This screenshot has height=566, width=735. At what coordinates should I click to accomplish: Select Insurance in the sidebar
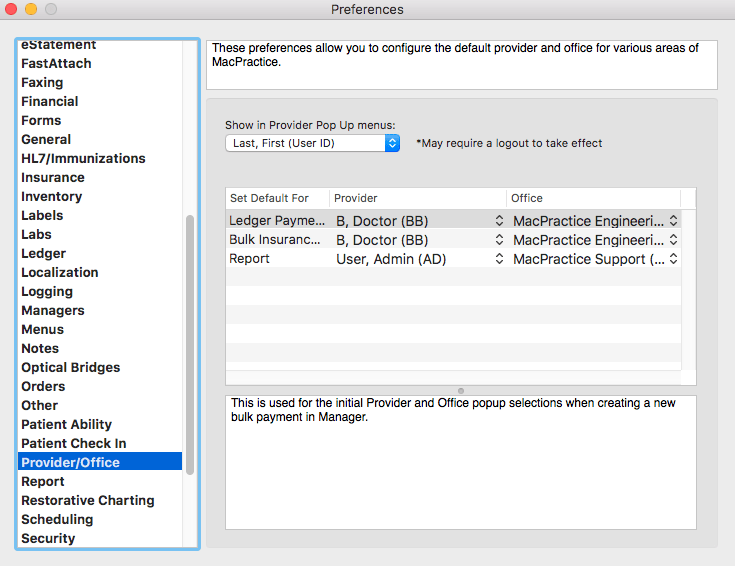[53, 177]
